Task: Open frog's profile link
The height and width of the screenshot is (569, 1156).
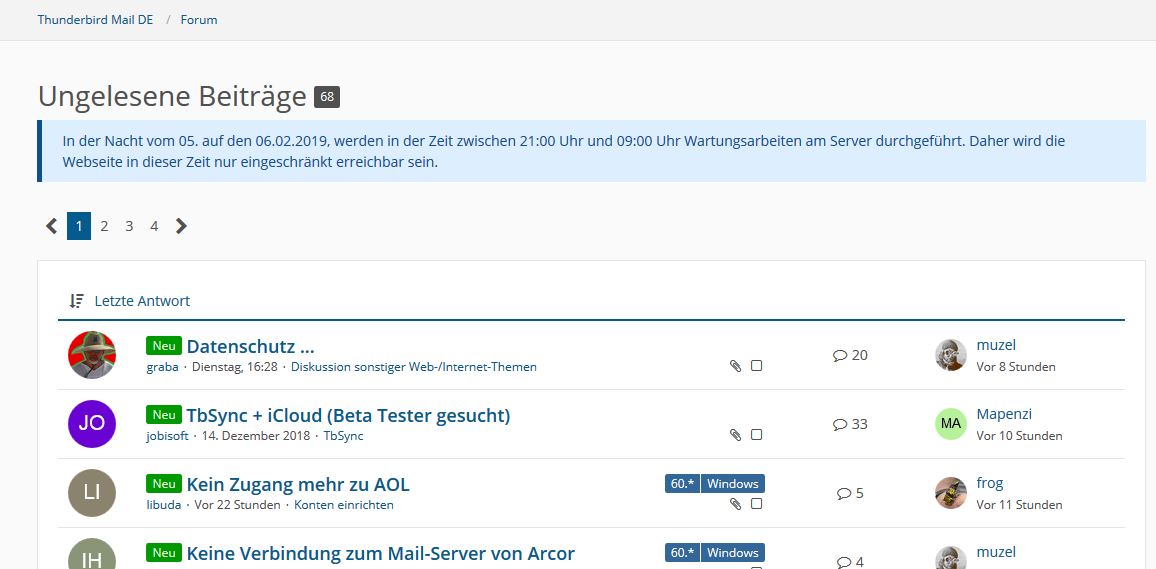Action: 989,484
